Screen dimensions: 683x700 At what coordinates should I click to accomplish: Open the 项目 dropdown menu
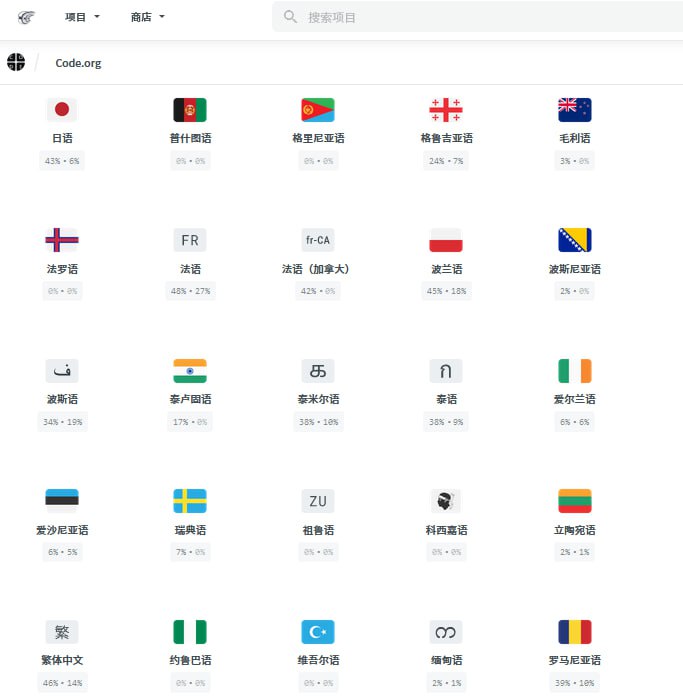point(82,17)
